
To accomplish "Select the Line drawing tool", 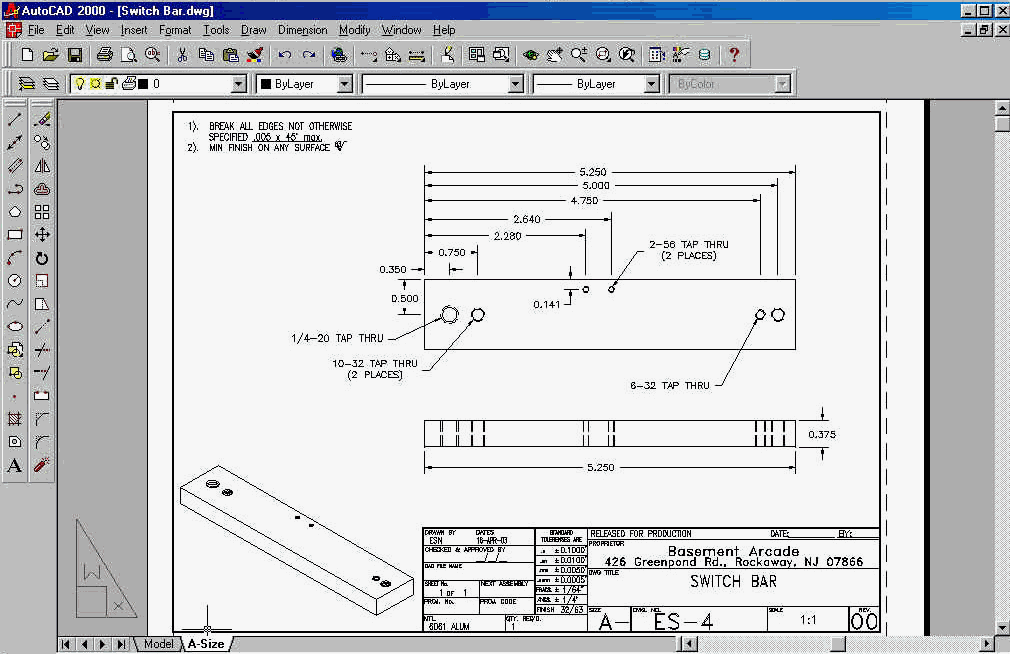I will pyautogui.click(x=15, y=120).
